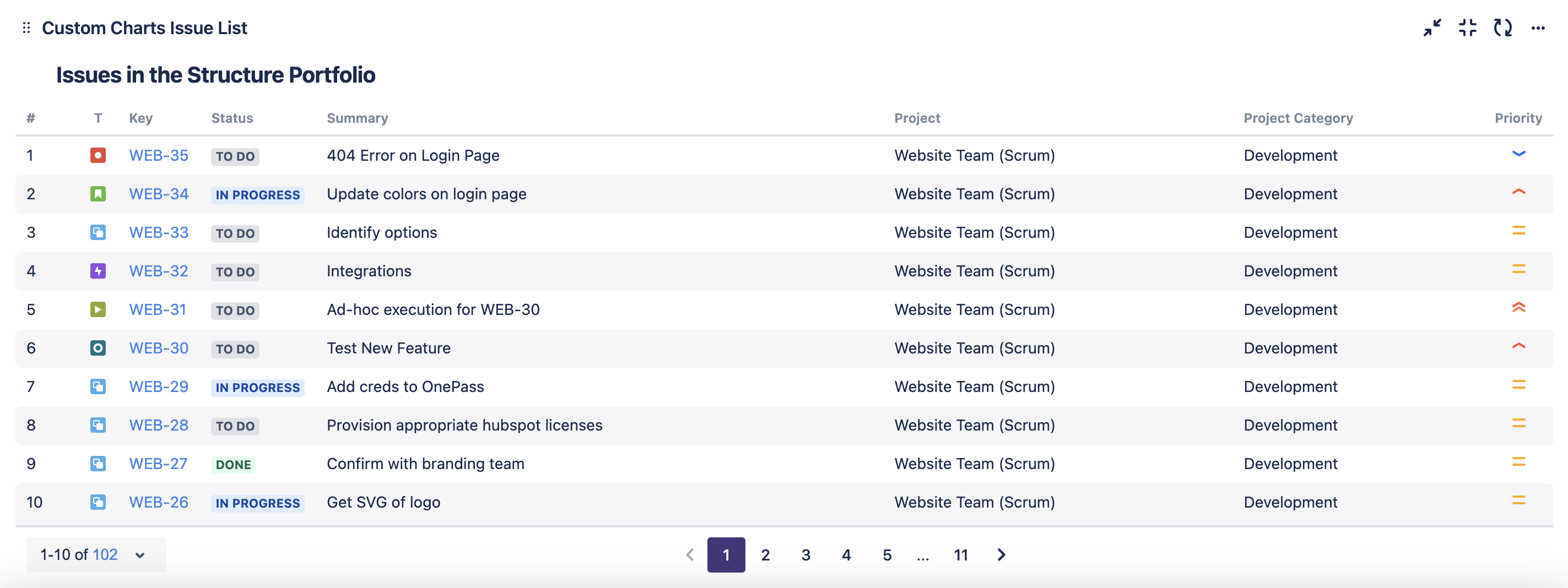Sort table by Priority column header
The image size is (1568, 588).
(x=1517, y=118)
